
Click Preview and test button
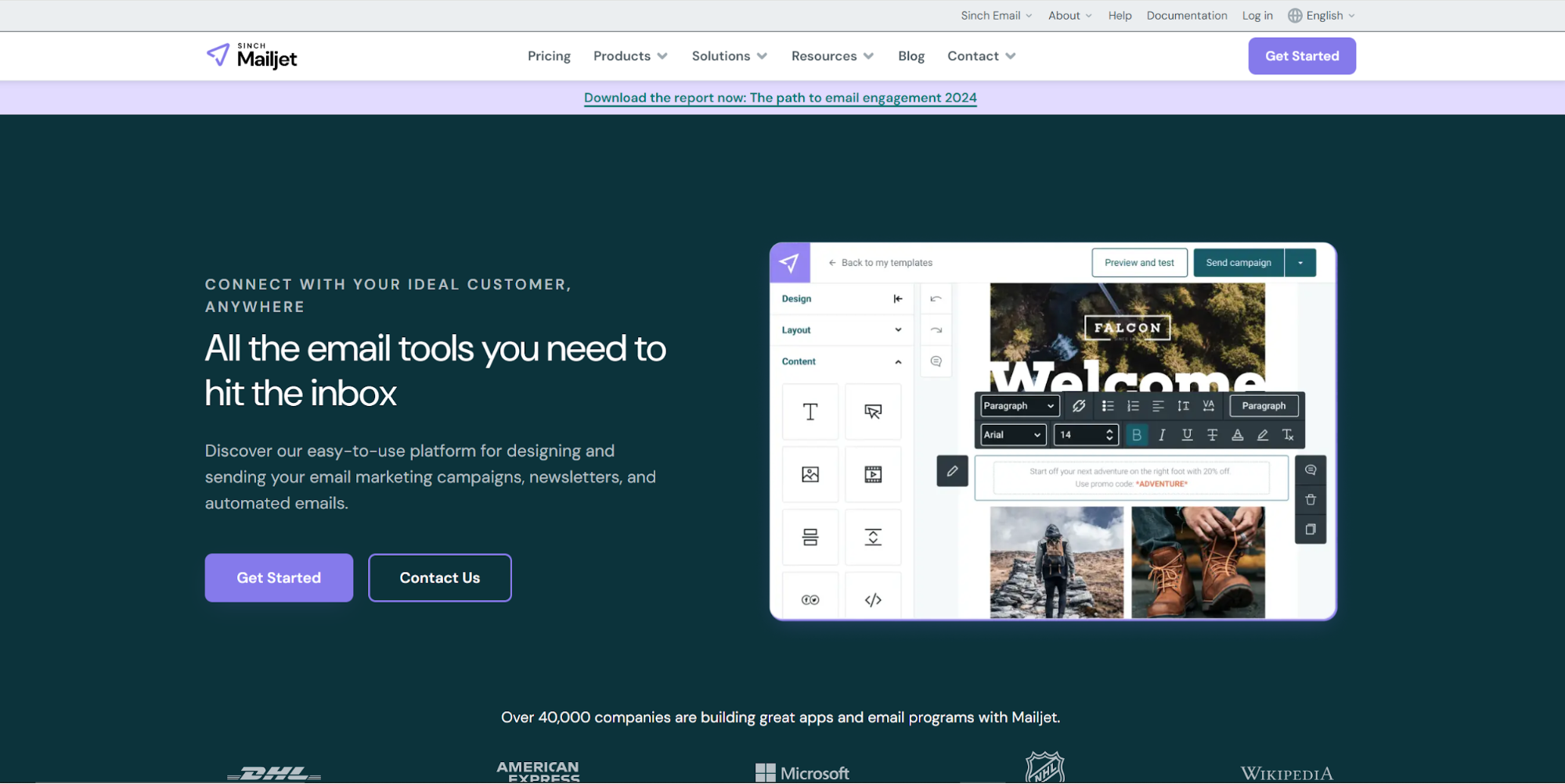pyautogui.click(x=1139, y=263)
